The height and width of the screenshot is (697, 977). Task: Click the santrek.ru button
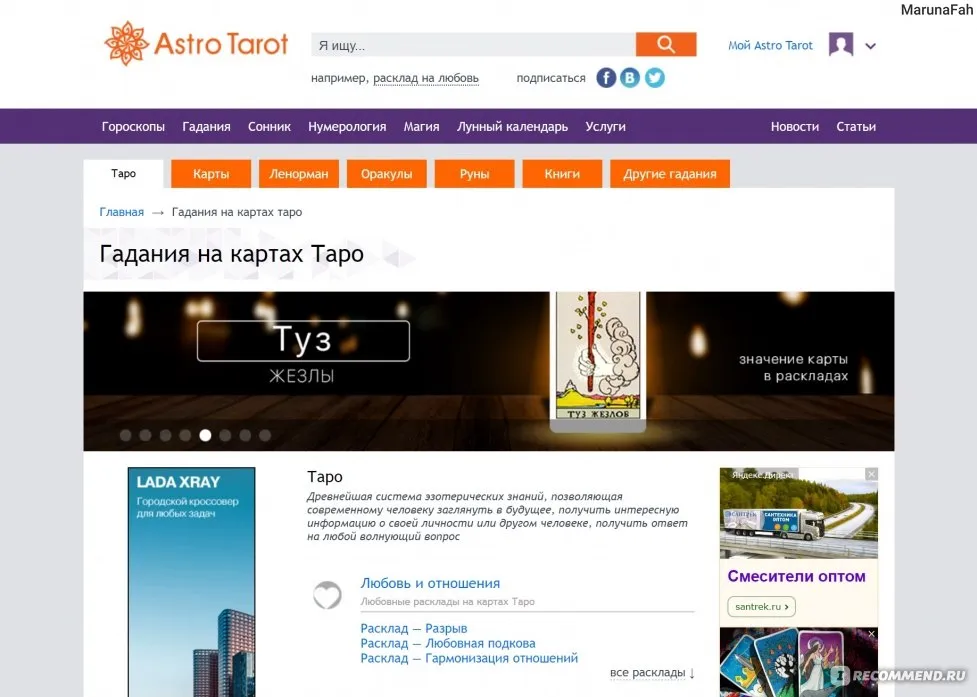(761, 607)
